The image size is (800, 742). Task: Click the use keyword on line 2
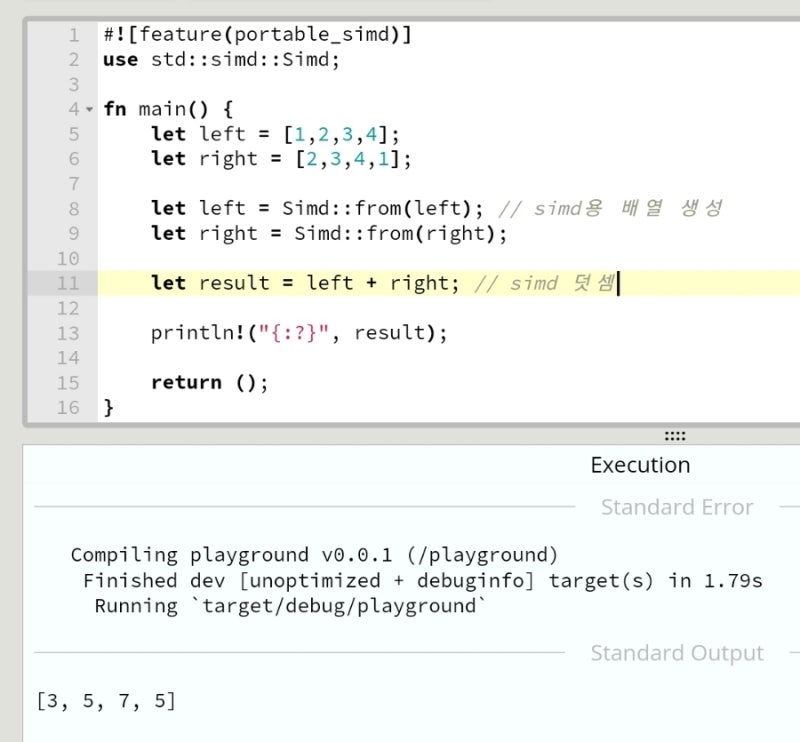pyautogui.click(x=120, y=59)
